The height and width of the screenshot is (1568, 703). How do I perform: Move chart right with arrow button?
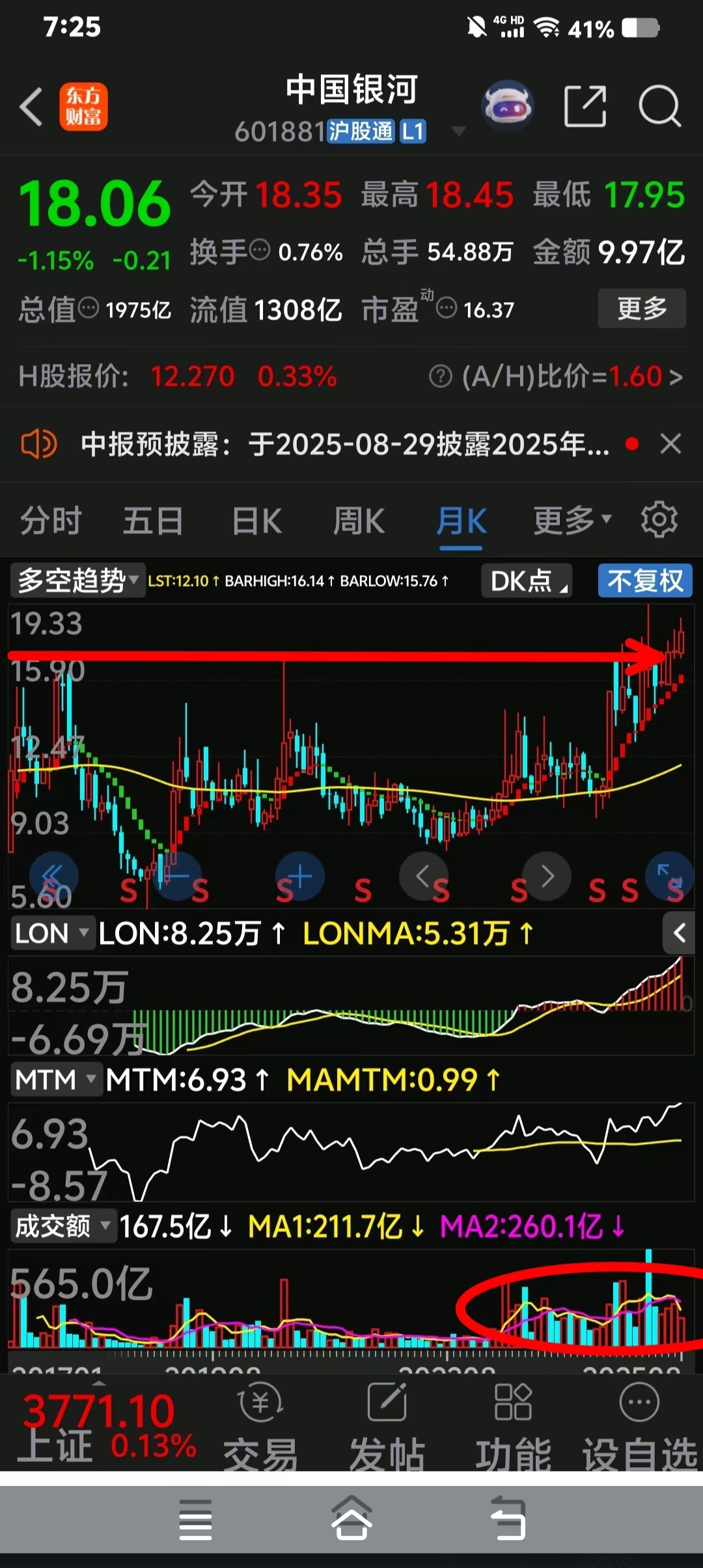click(547, 876)
